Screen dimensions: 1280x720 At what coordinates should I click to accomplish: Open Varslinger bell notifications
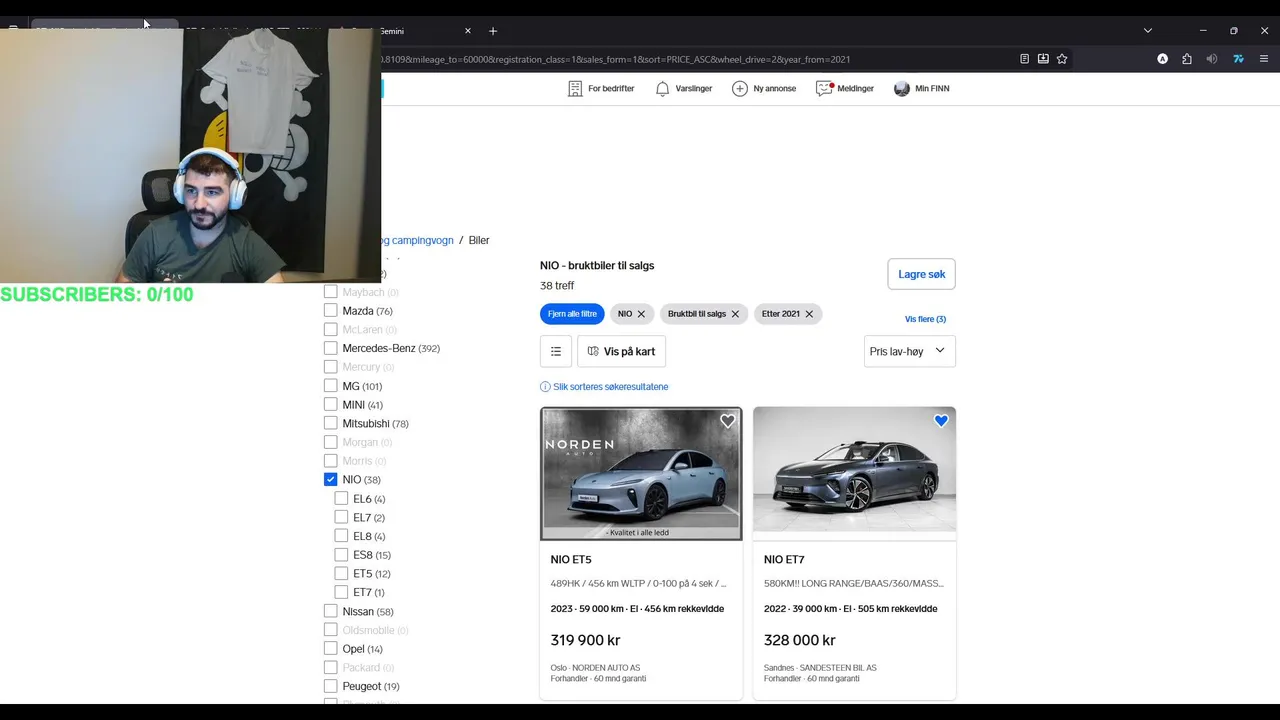coord(662,88)
